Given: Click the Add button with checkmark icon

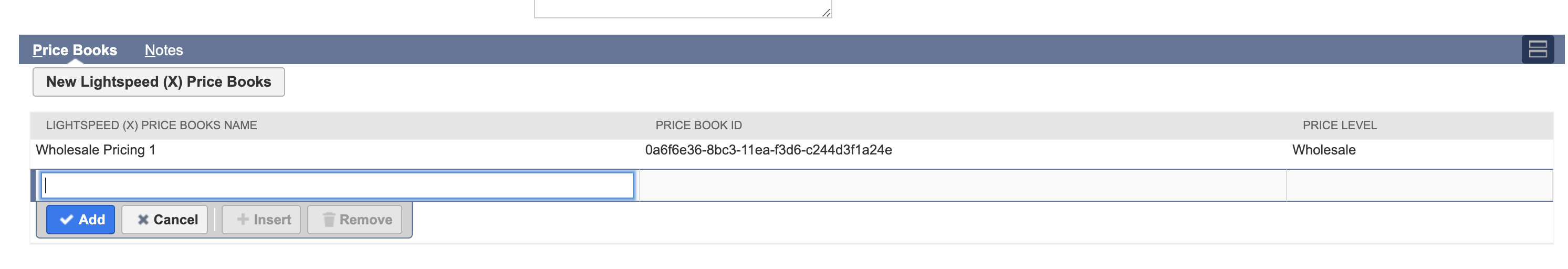Looking at the screenshot, I should click(80, 220).
